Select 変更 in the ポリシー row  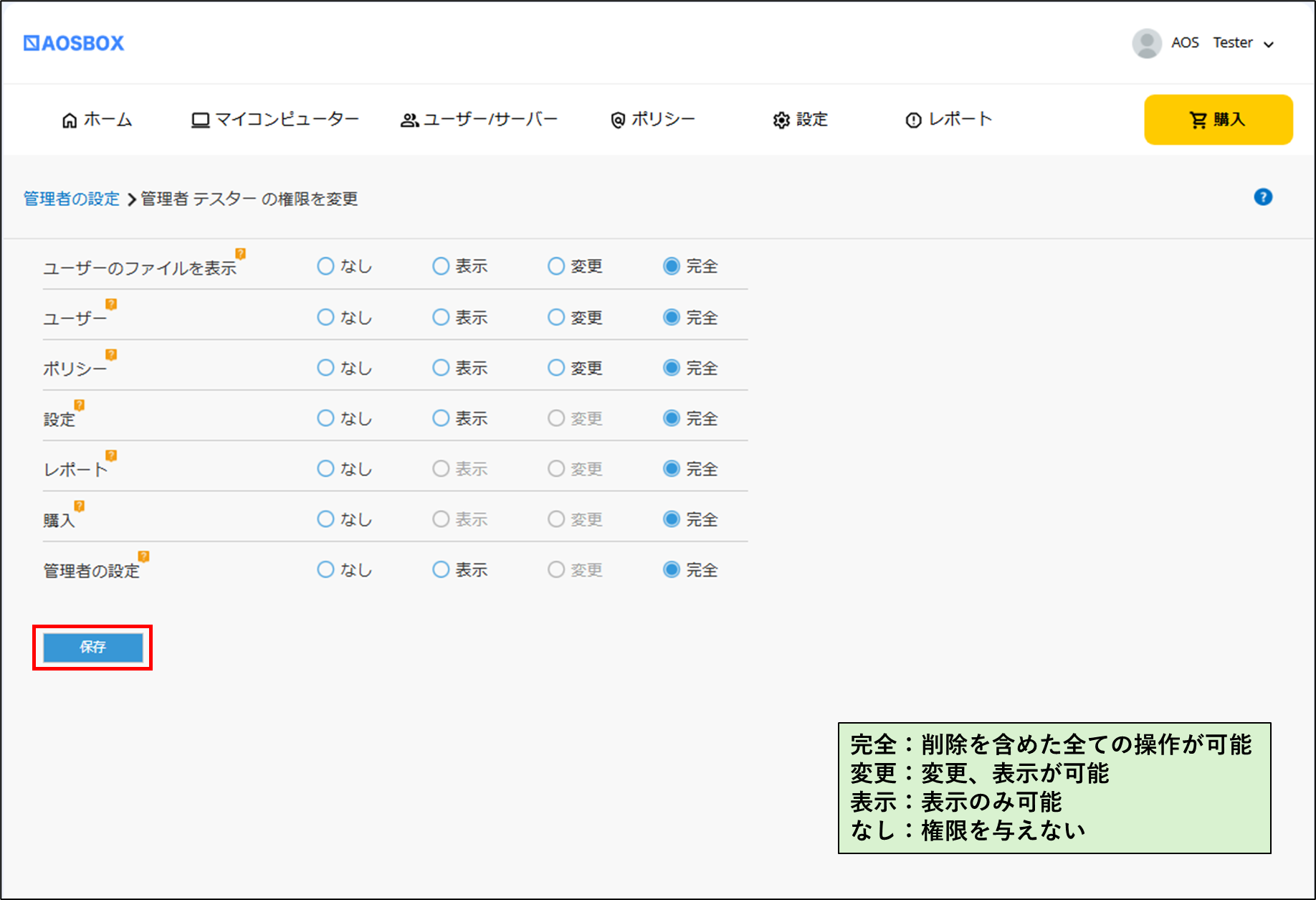pos(556,368)
